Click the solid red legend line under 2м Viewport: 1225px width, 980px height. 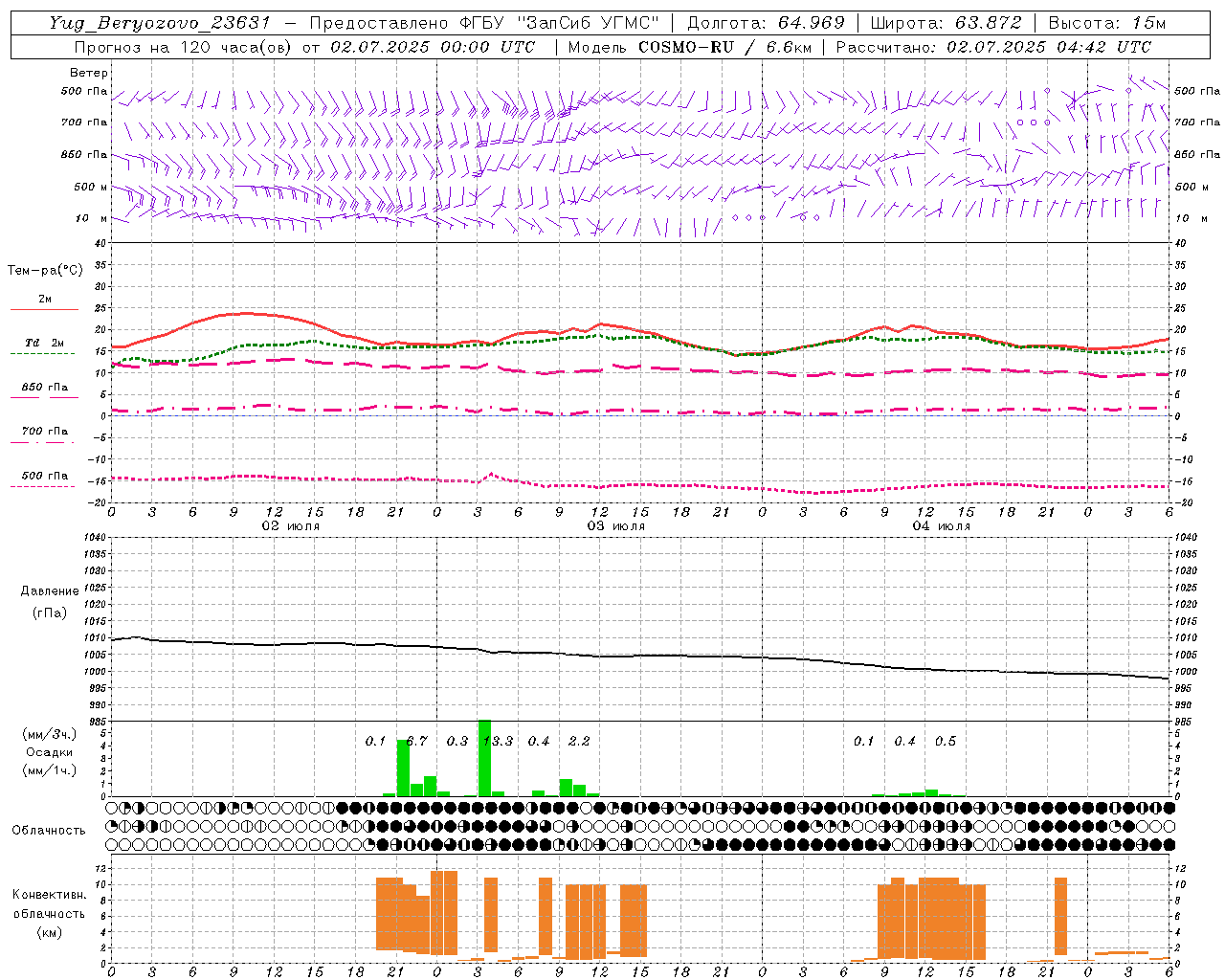point(44,309)
